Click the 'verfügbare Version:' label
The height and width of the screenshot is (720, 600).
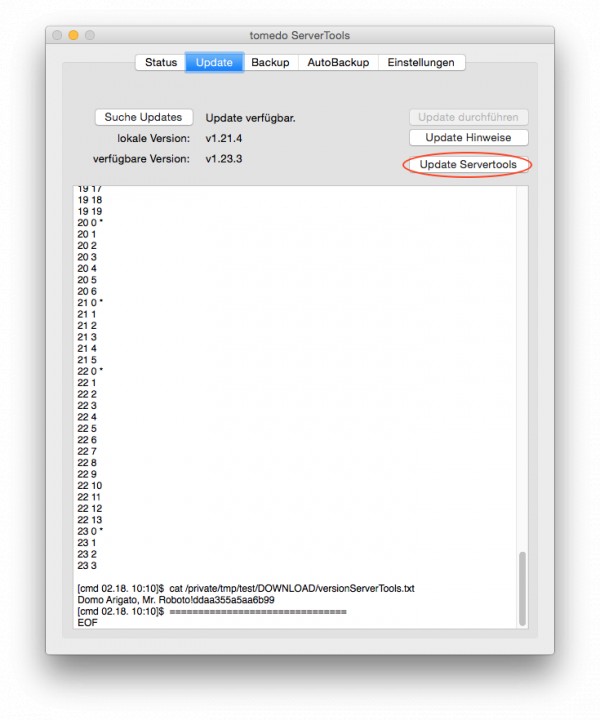(x=141, y=159)
